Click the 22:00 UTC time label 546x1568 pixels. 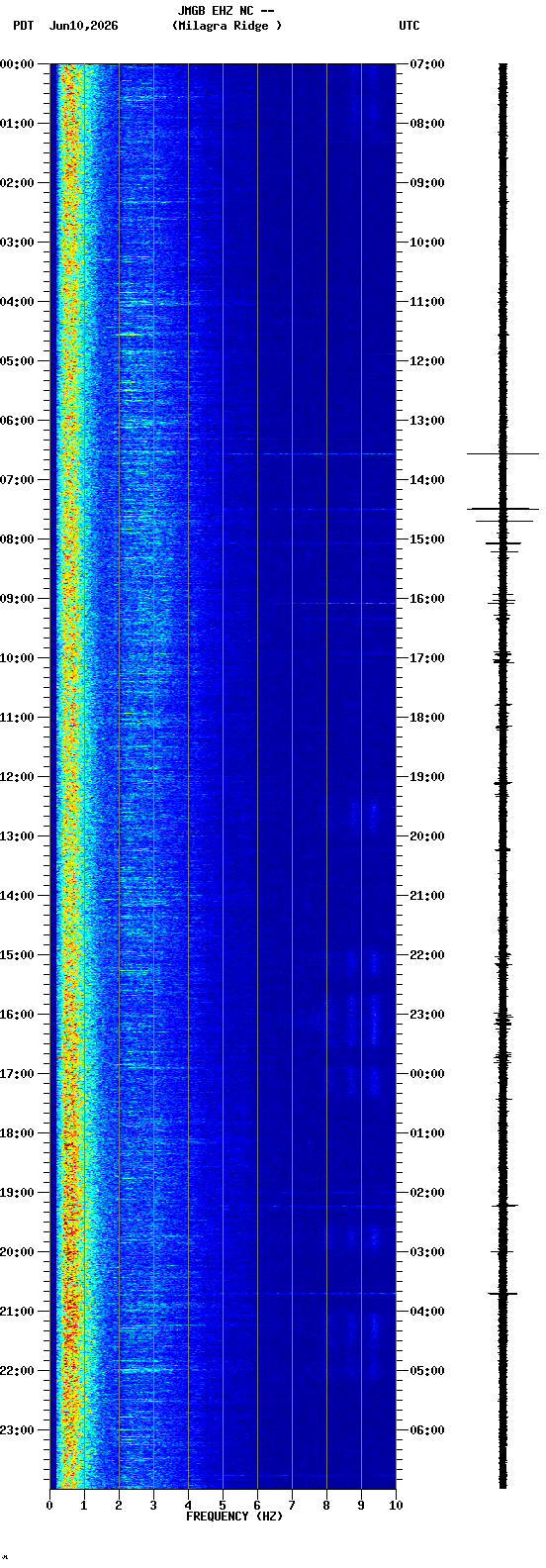point(427,955)
